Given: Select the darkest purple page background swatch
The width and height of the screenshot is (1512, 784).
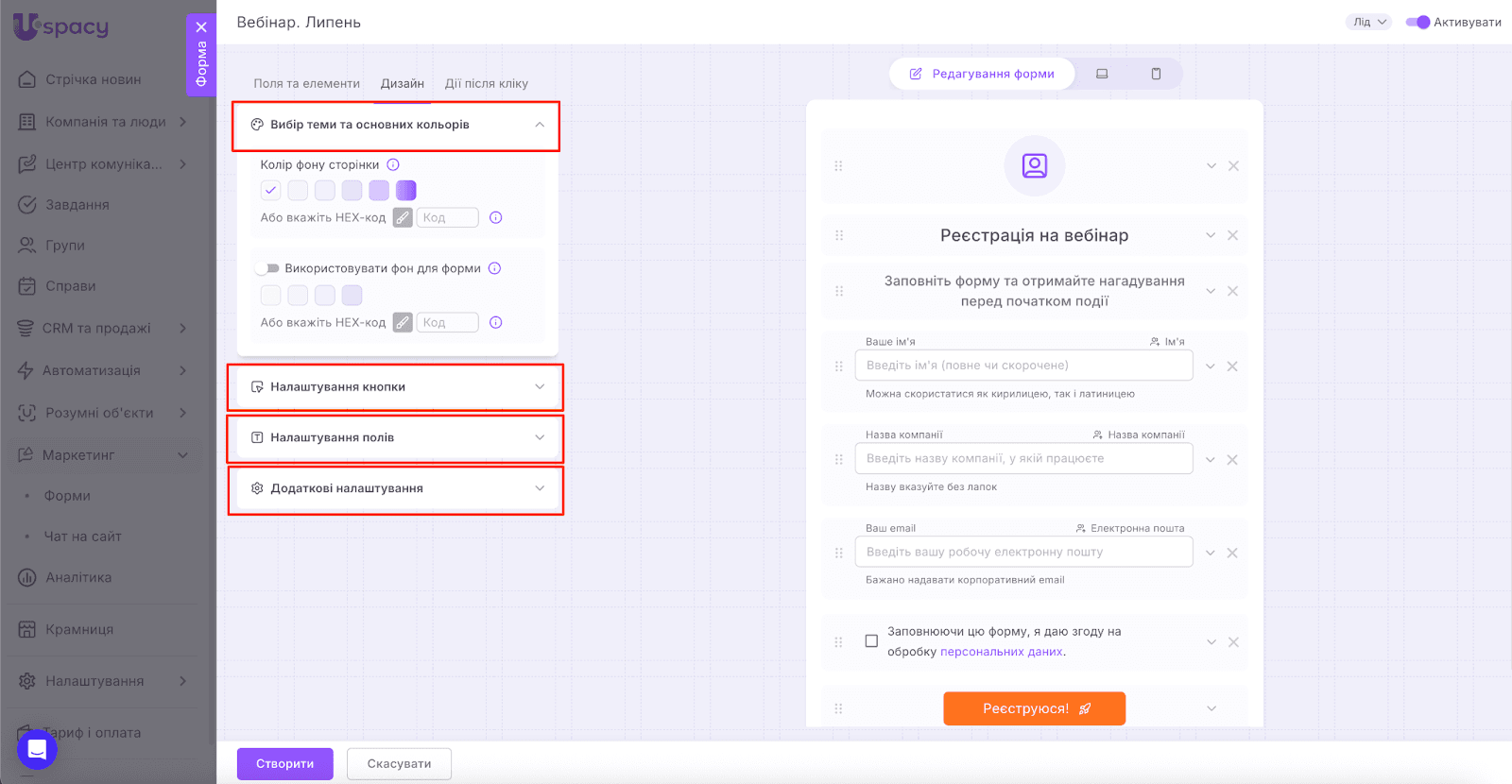Looking at the screenshot, I should click(406, 191).
